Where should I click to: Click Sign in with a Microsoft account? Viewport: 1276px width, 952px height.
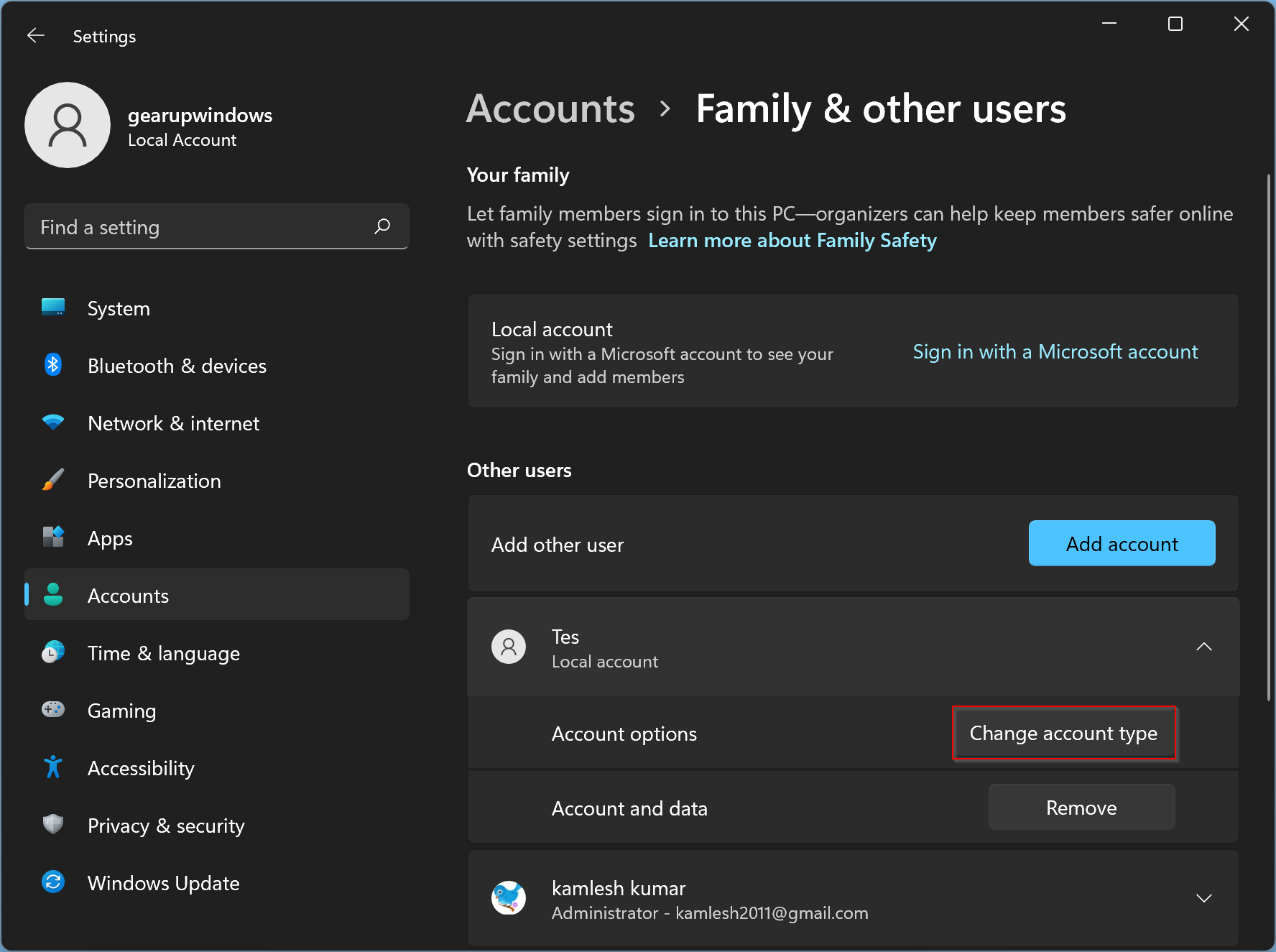pos(1055,351)
